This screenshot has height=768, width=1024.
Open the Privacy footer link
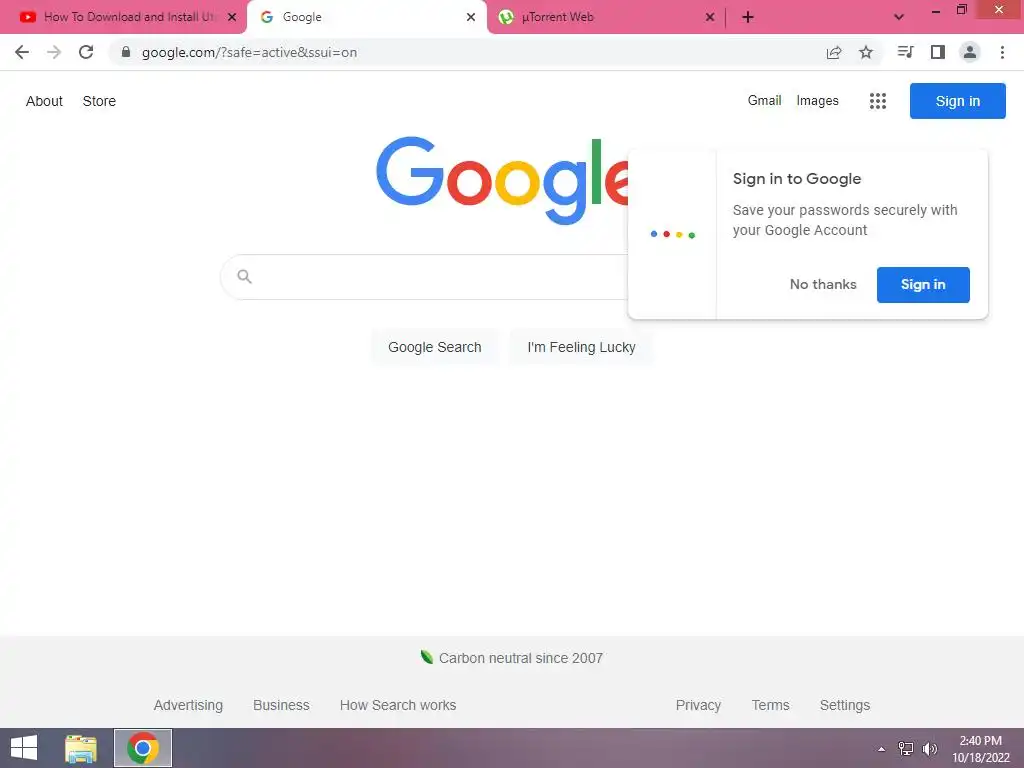point(698,705)
